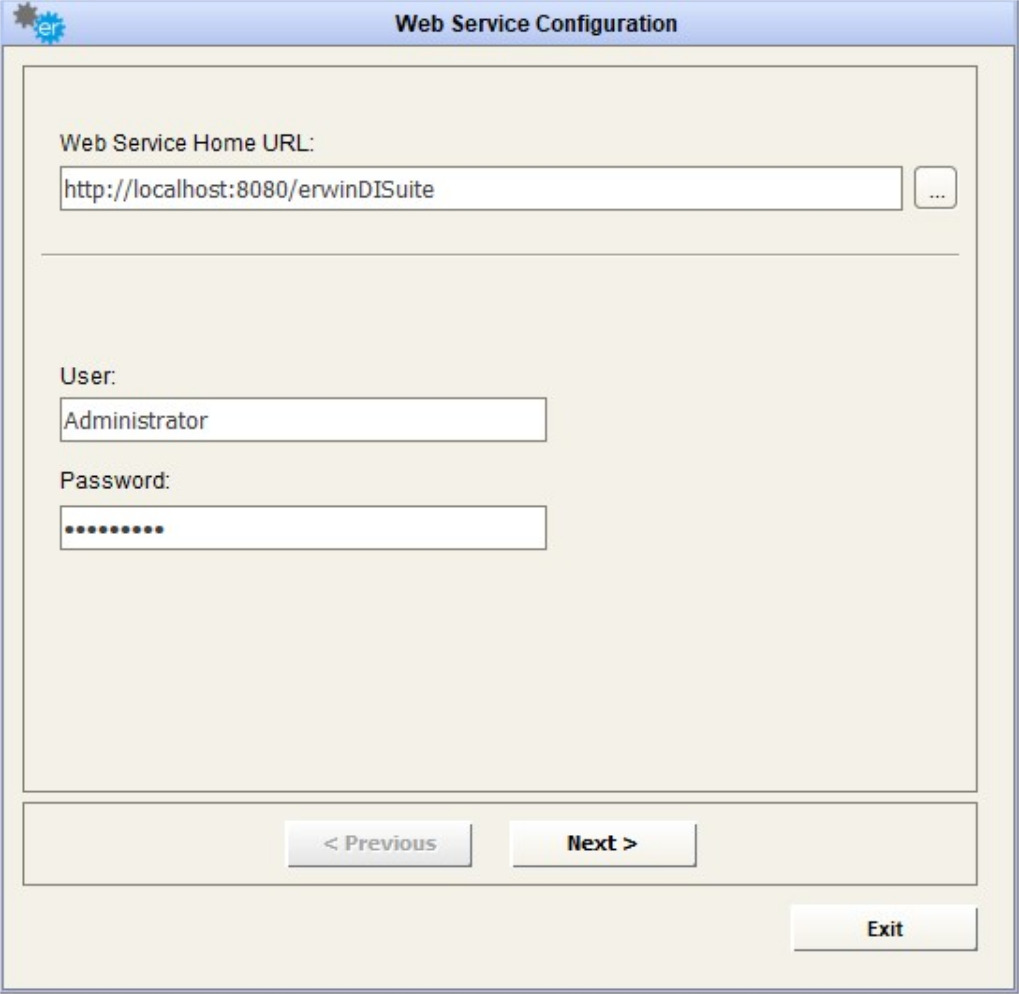
Task: Click the word Administrator in User field
Action: (x=136, y=421)
